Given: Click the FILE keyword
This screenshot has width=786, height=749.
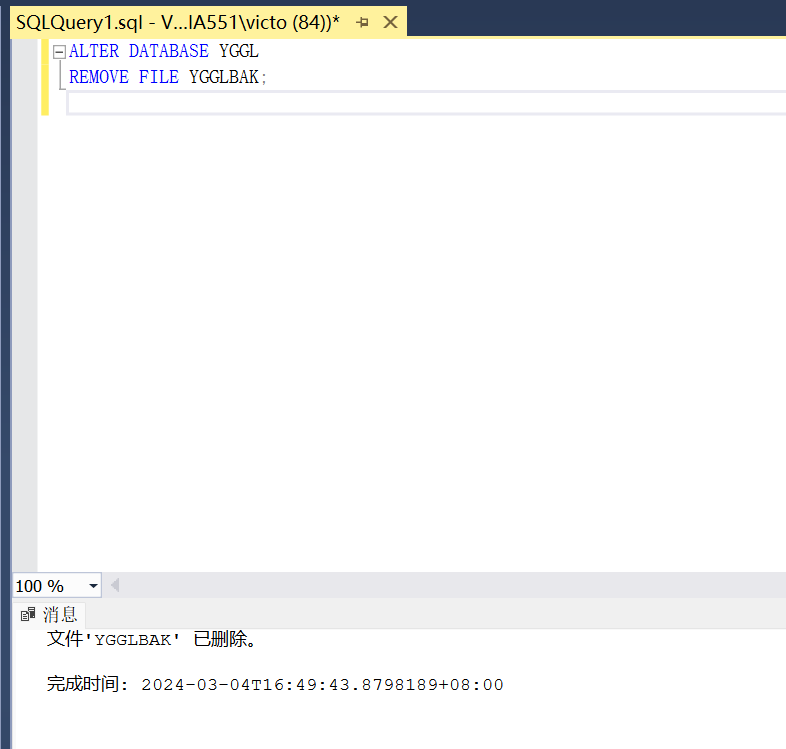Looking at the screenshot, I should 158,77.
